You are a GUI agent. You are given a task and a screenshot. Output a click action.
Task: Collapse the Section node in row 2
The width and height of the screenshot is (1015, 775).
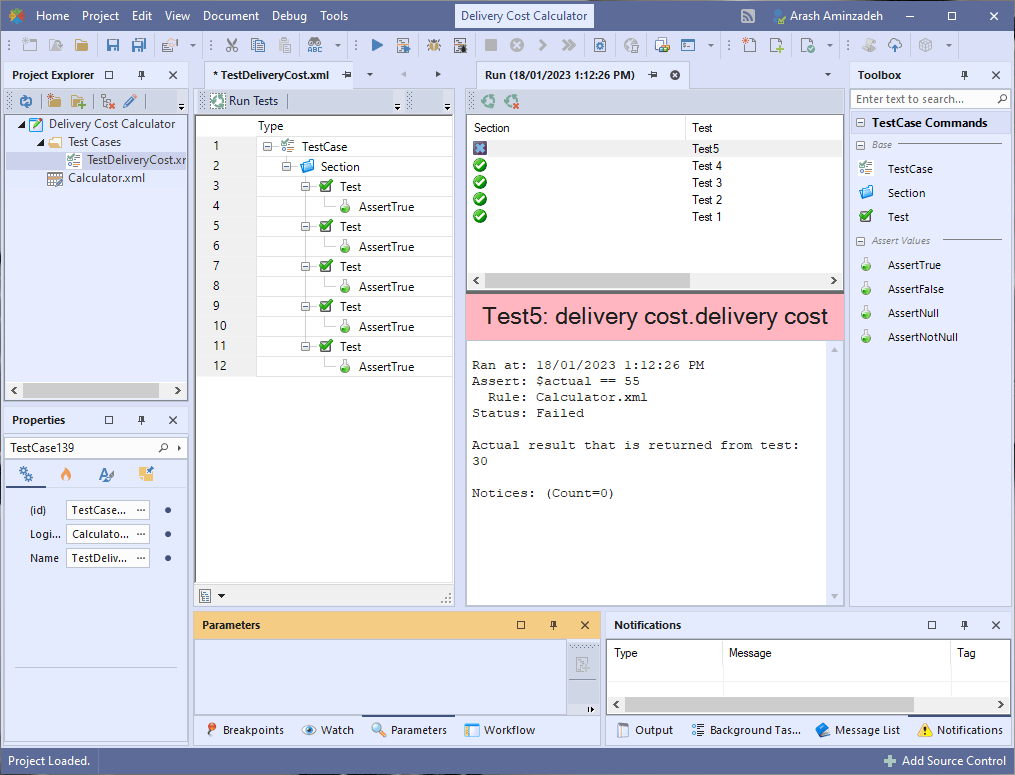tap(286, 166)
